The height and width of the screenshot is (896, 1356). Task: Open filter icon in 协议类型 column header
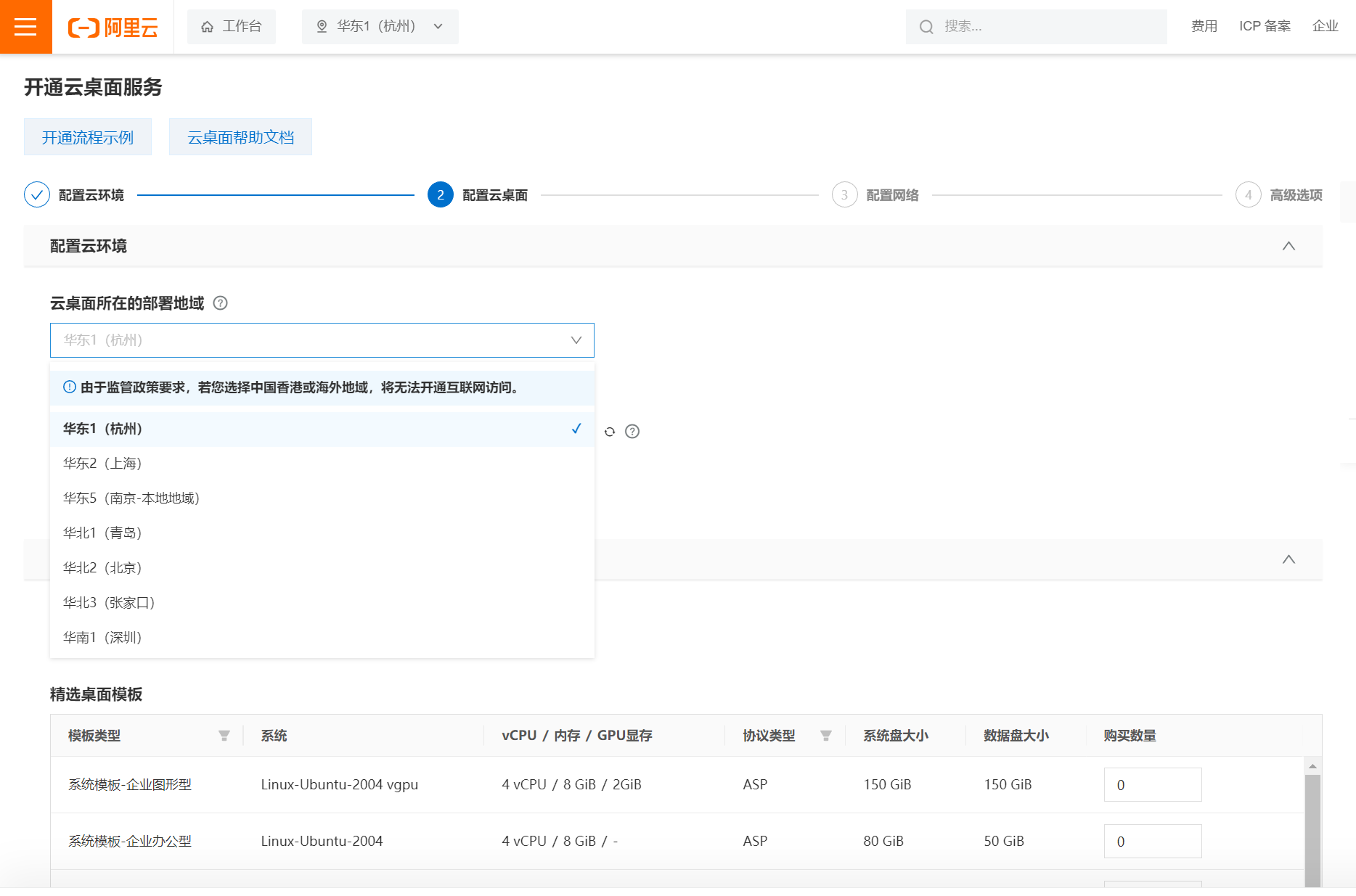click(825, 736)
